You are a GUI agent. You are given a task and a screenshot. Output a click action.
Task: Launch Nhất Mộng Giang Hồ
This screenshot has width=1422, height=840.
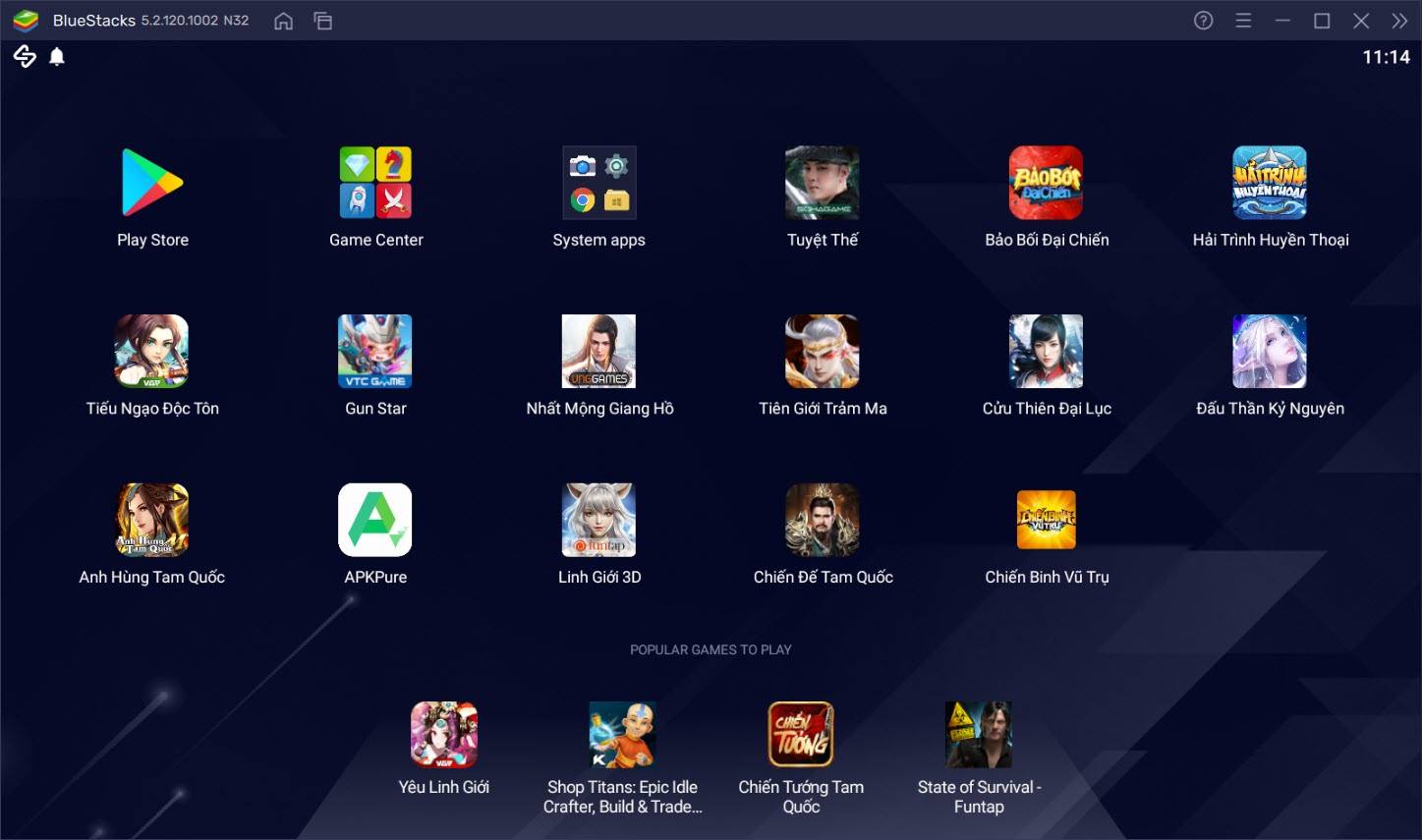click(x=599, y=352)
